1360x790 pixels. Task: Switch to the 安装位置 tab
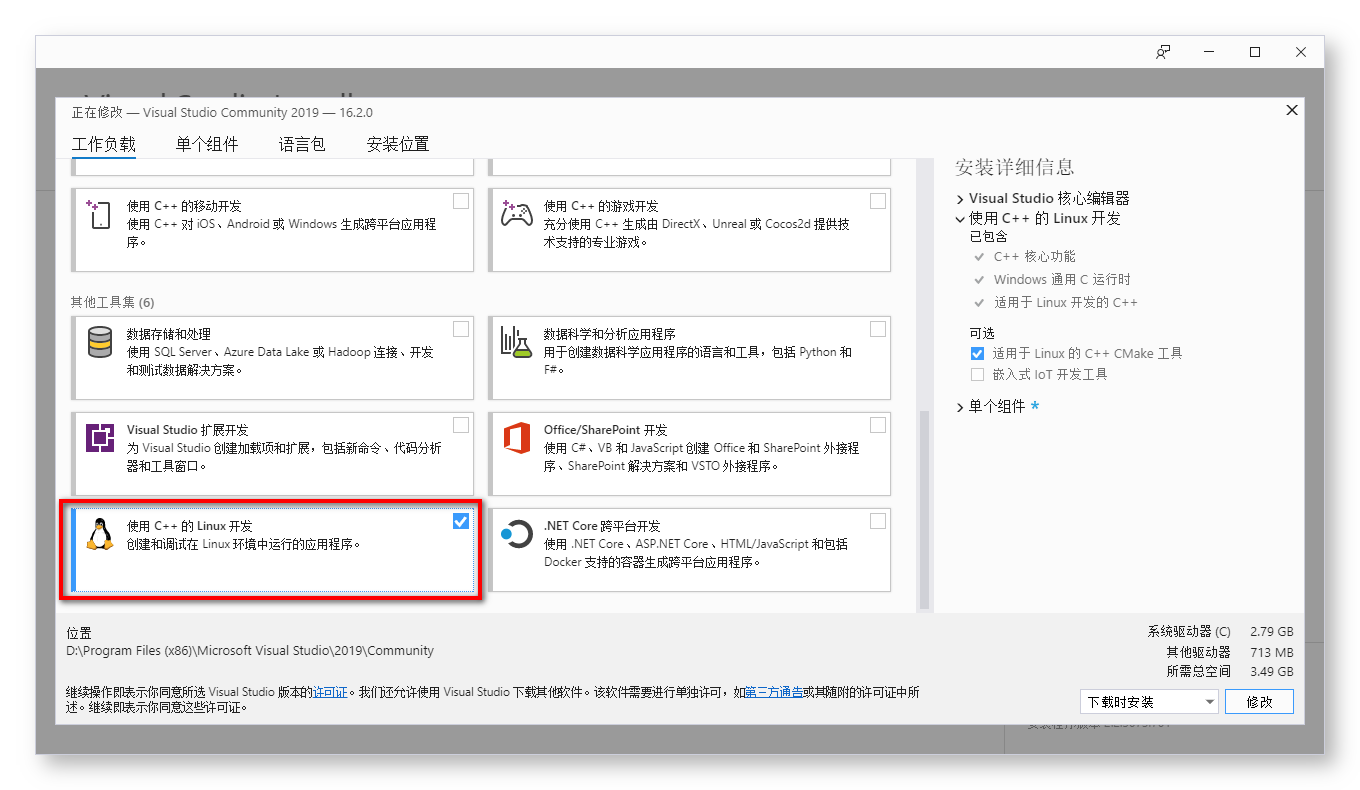coord(396,144)
